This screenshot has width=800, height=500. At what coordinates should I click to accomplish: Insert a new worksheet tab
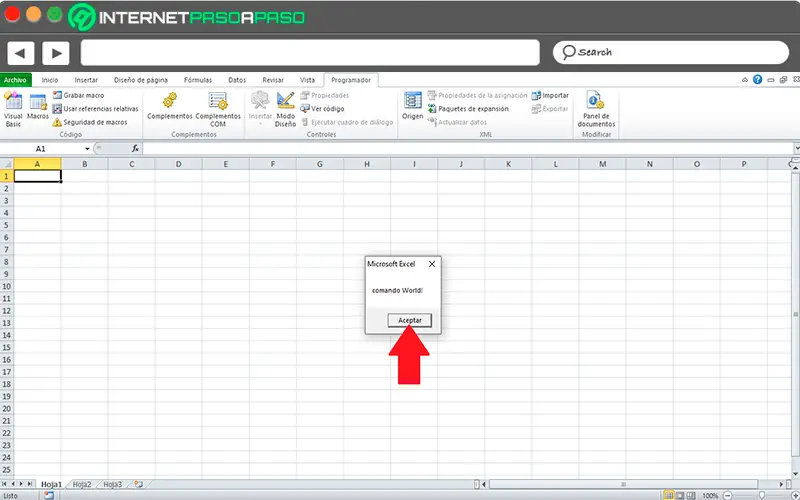click(138, 484)
